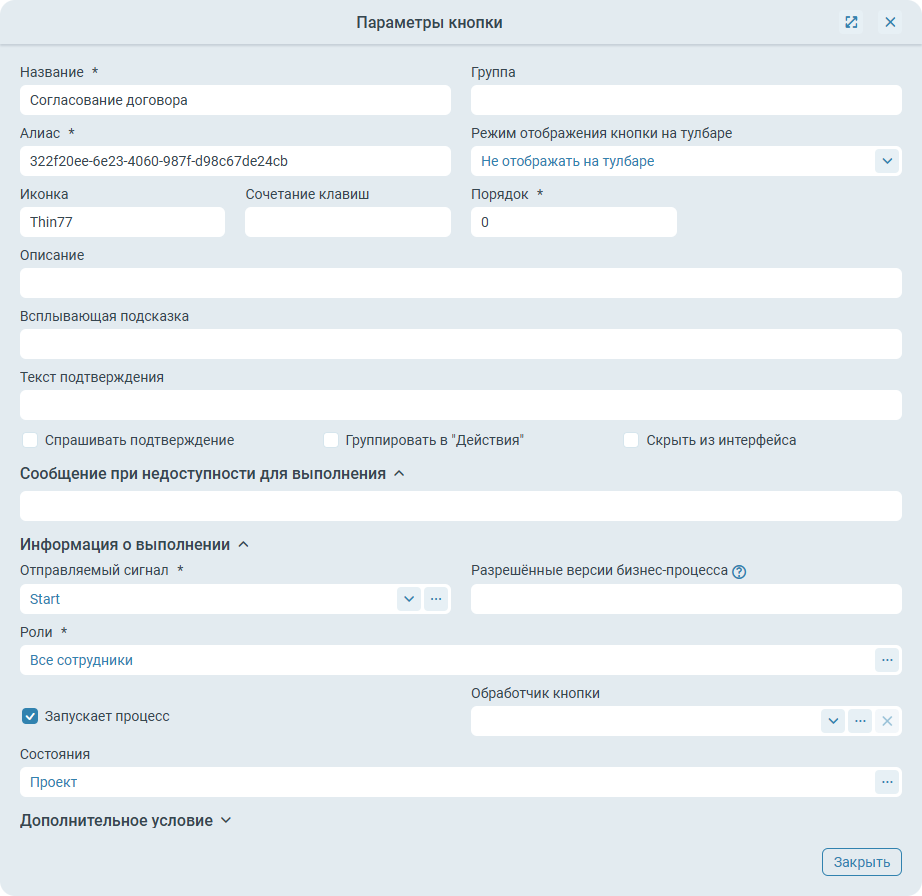922x896 pixels.
Task: Open the ellipsis picker for Обработчик кнопки
Action: pyautogui.click(x=860, y=721)
